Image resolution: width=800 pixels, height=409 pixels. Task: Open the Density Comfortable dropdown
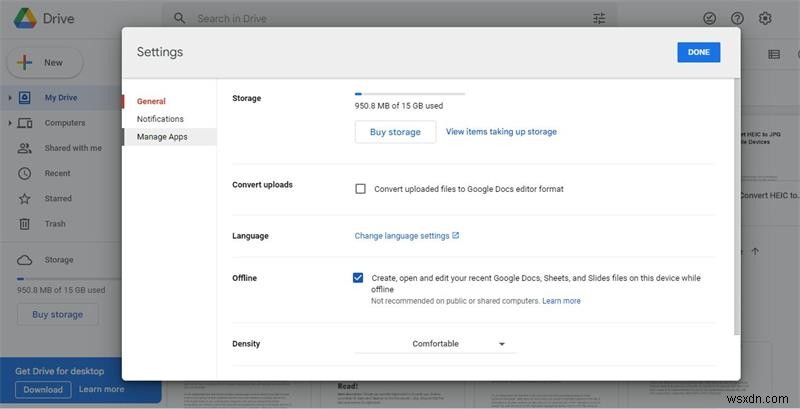[x=435, y=344]
